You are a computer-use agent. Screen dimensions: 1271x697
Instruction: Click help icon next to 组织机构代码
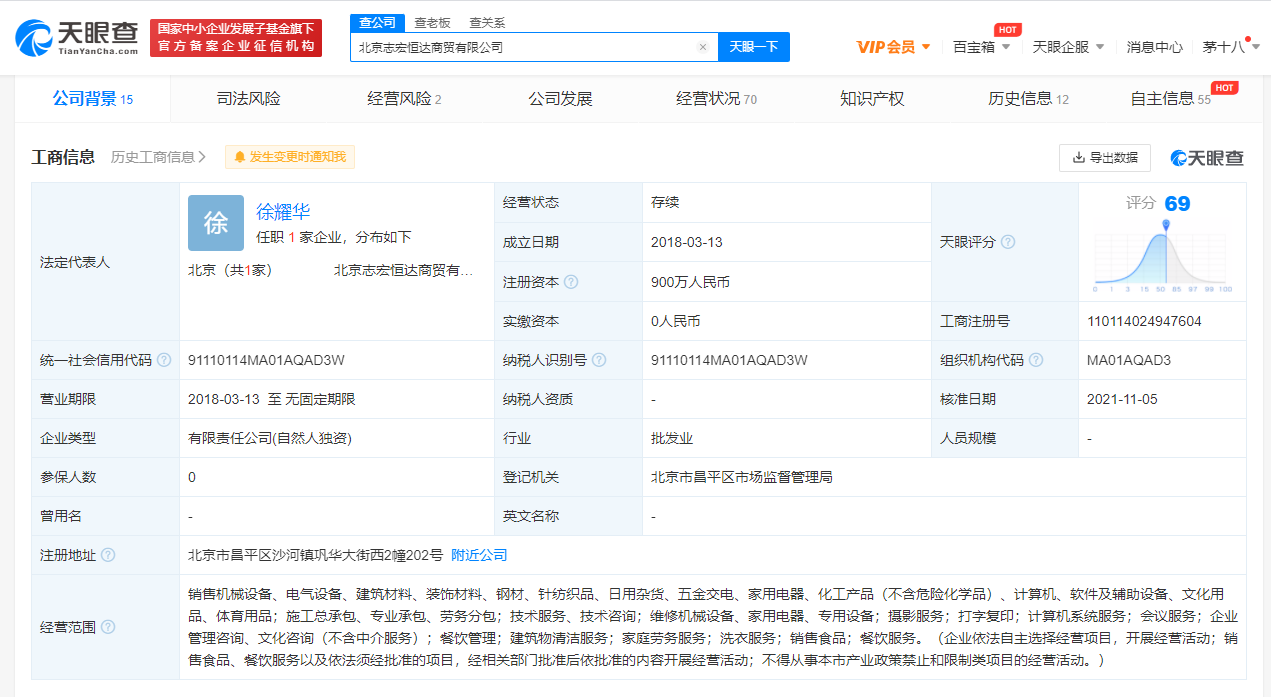[1036, 360]
